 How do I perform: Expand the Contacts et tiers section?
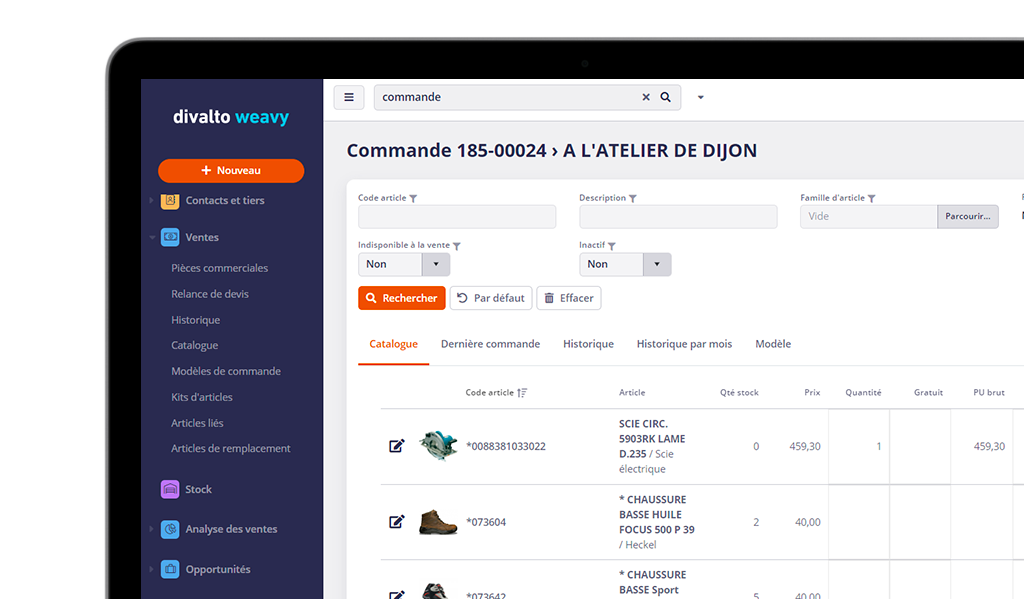pos(152,201)
